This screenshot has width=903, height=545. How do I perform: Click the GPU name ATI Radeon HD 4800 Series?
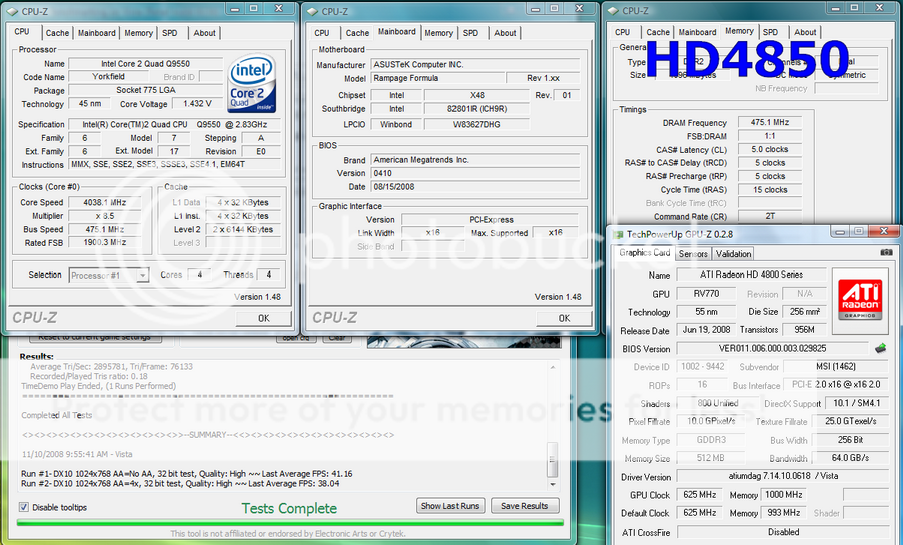click(x=752, y=275)
